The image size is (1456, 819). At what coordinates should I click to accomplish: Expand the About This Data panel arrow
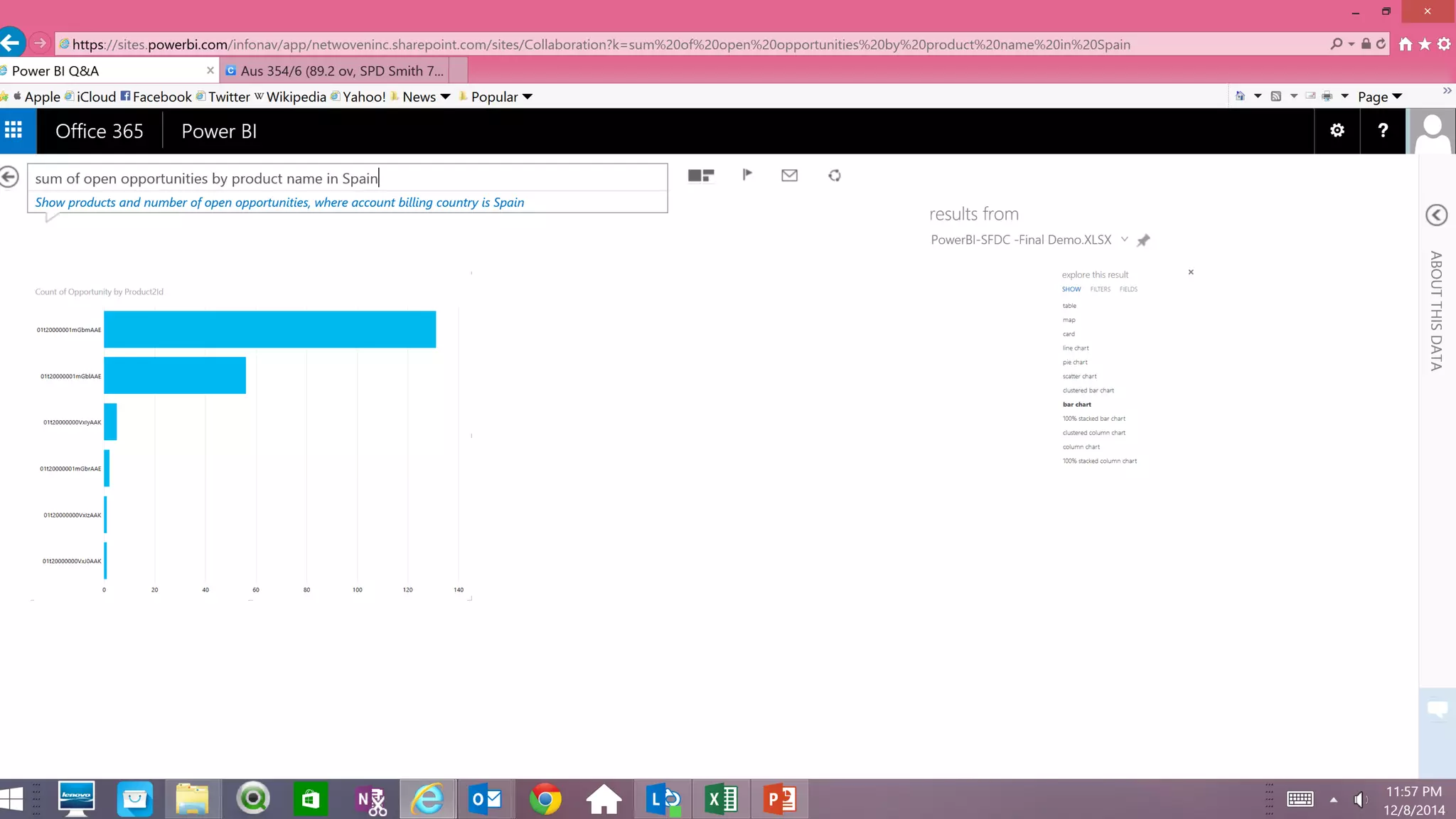point(1437,215)
